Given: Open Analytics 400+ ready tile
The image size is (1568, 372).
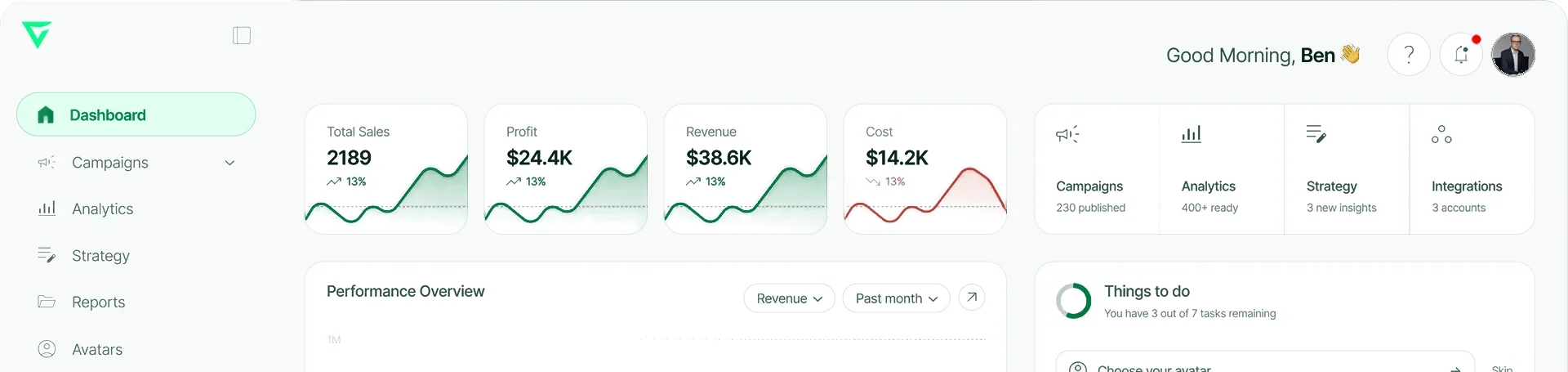Looking at the screenshot, I should [1222, 169].
